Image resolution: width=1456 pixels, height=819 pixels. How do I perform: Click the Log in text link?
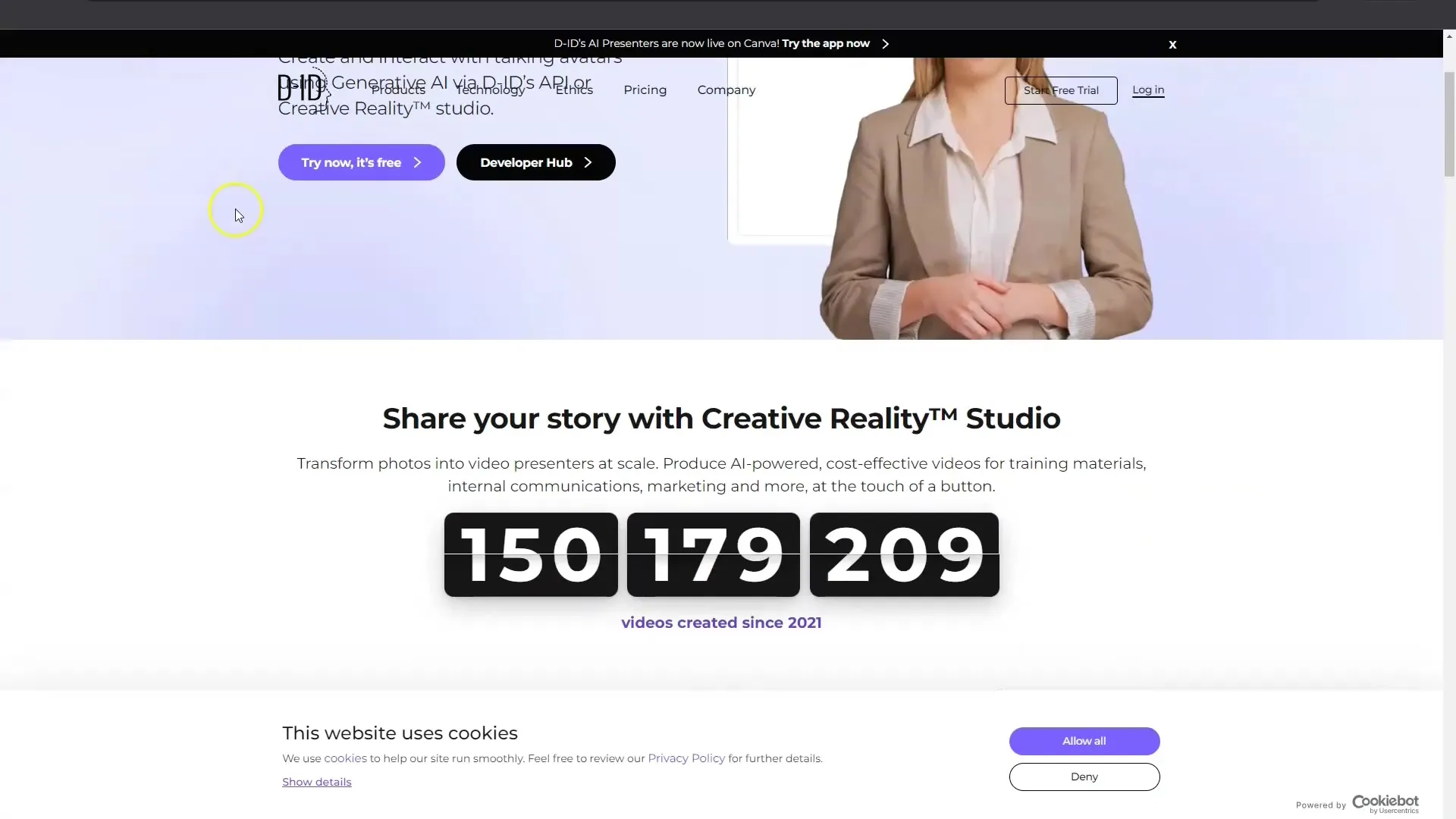point(1148,89)
